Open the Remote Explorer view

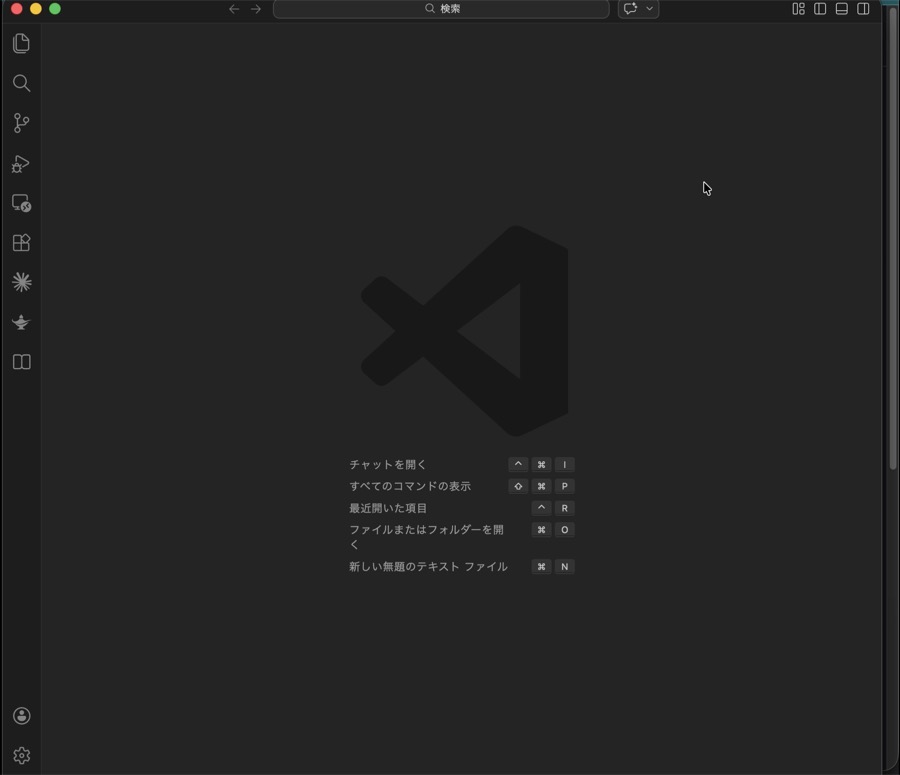pyautogui.click(x=21, y=203)
